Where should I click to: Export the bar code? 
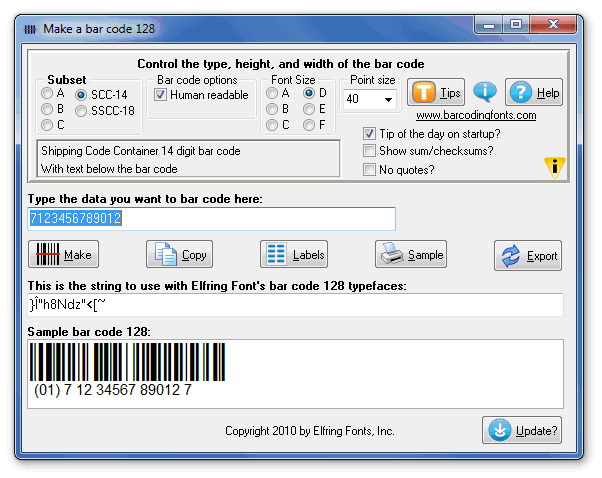click(x=528, y=256)
